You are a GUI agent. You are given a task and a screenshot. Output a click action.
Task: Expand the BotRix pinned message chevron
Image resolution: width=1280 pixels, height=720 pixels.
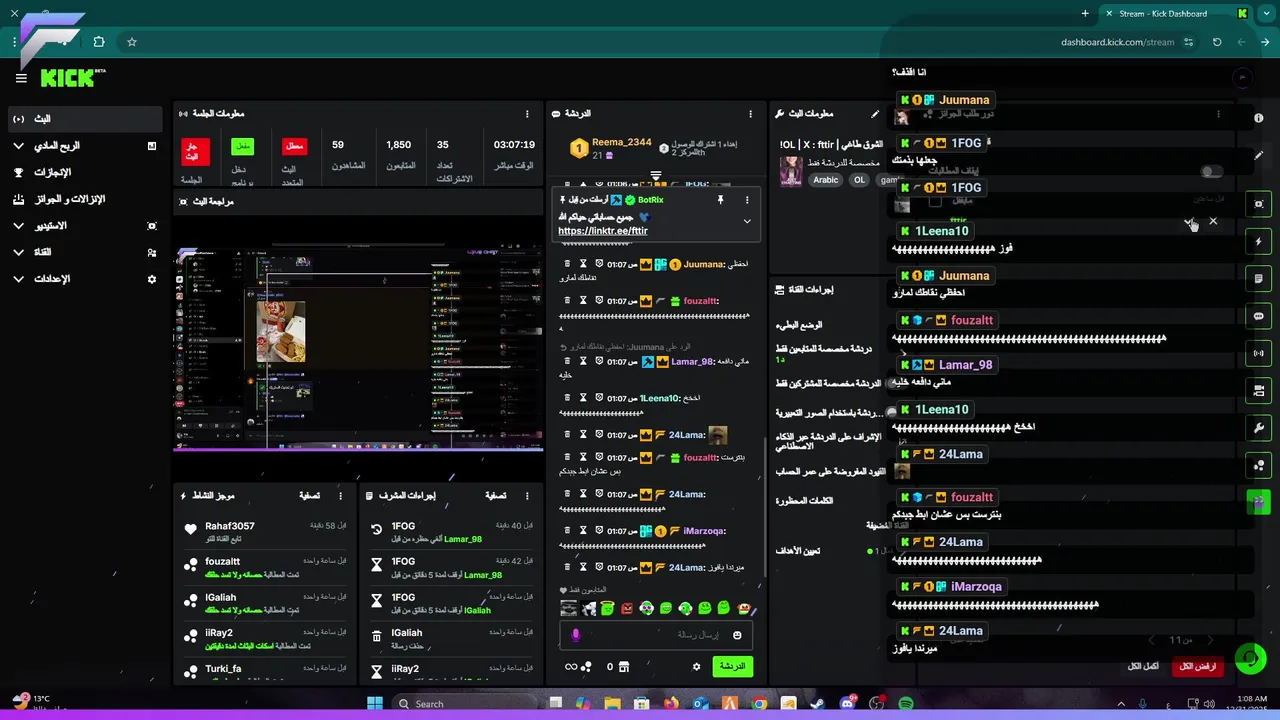746,221
